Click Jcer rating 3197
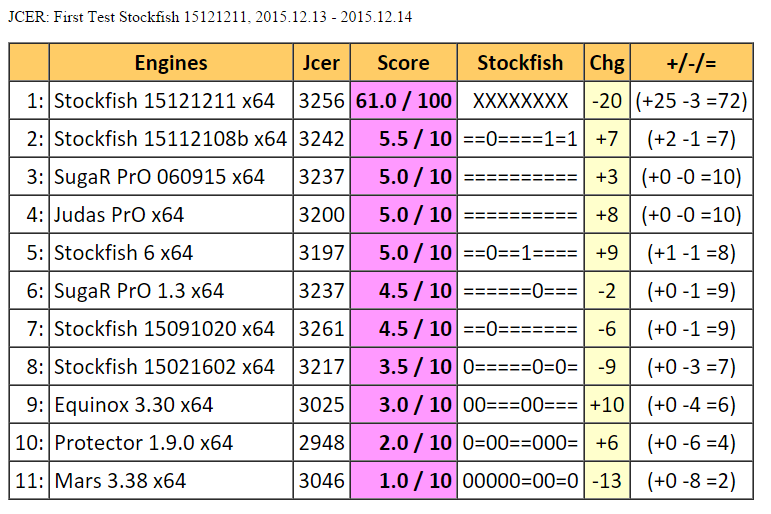The height and width of the screenshot is (514, 771). click(x=322, y=253)
